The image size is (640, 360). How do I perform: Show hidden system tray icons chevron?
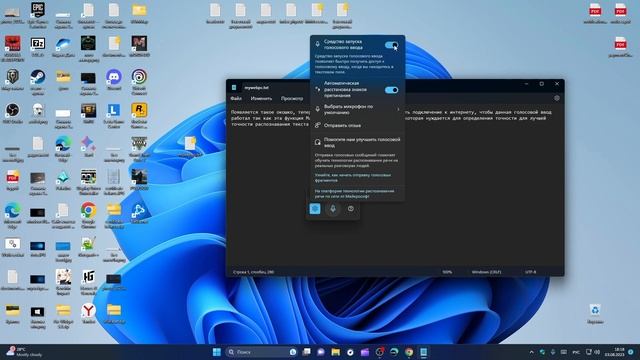pyautogui.click(x=531, y=352)
